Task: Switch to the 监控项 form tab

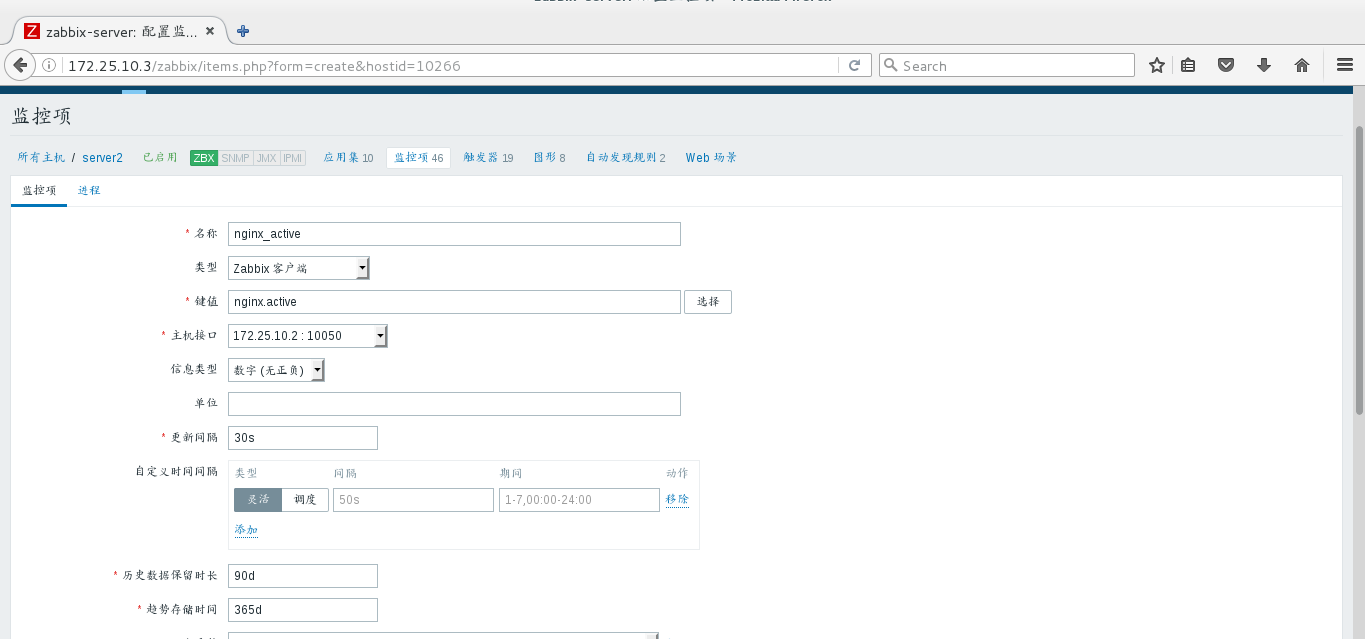Action: pos(39,190)
